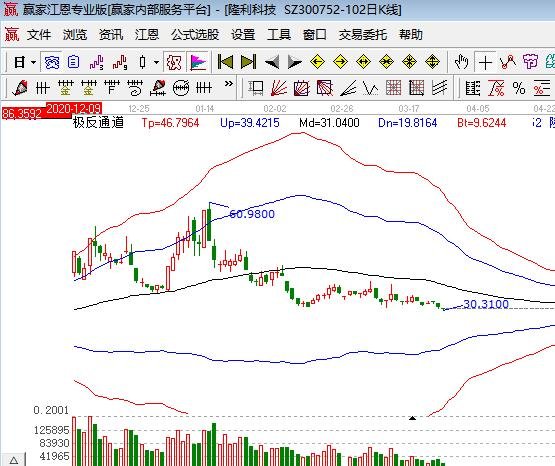Open the 公式选股 menu
This screenshot has height=466, width=555.
coord(195,35)
